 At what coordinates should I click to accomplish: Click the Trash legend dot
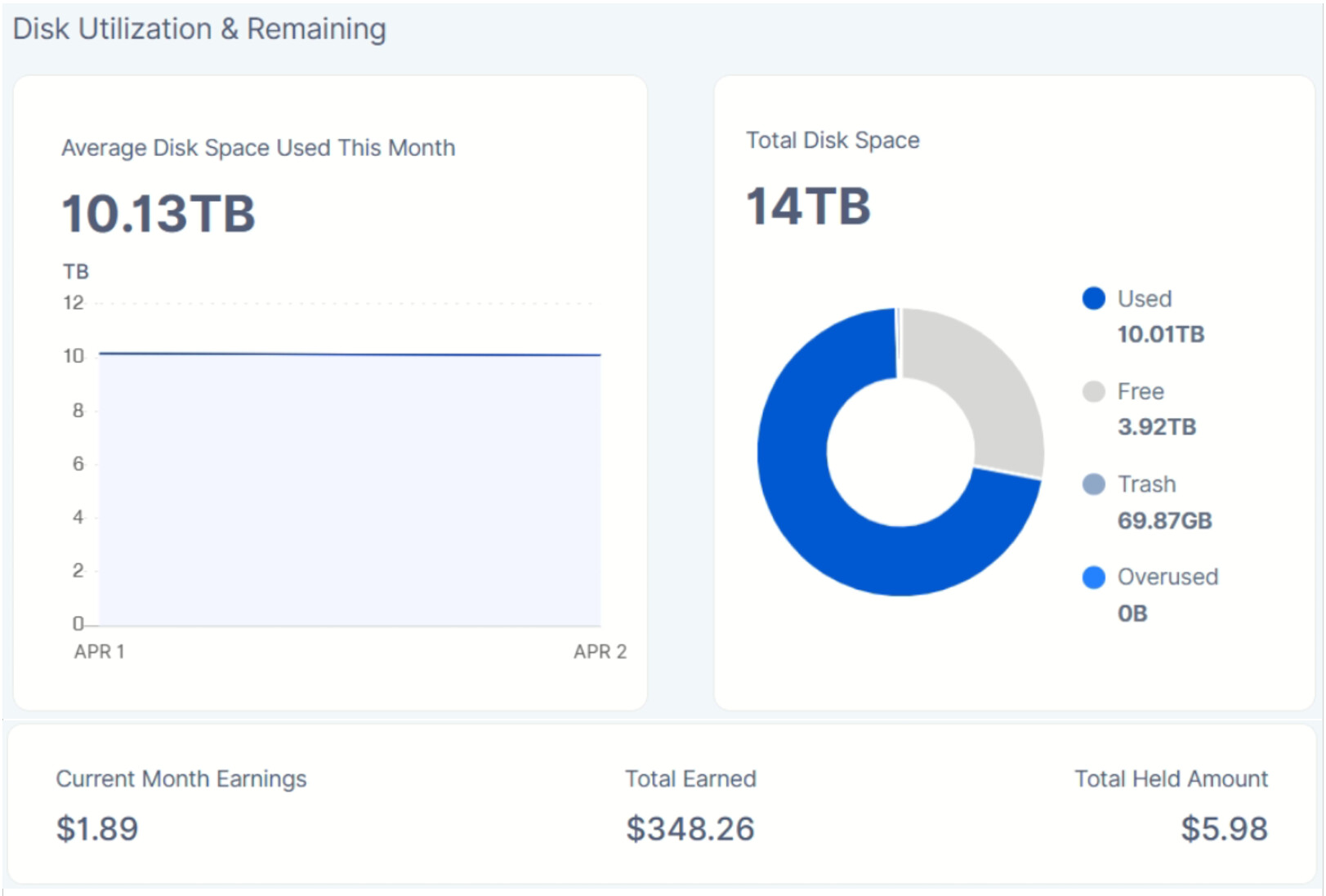pos(1093,484)
